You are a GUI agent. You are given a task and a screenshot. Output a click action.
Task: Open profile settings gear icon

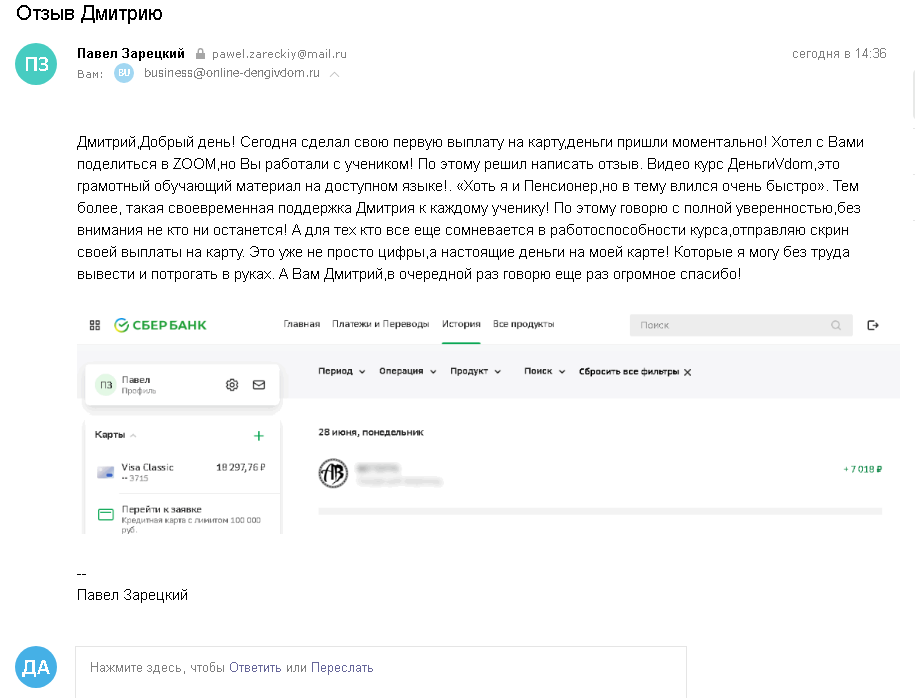(232, 385)
